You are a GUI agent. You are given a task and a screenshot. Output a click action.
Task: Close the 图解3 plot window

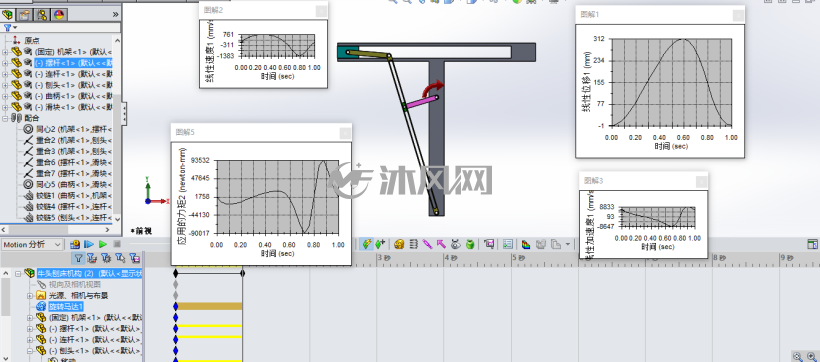(701, 181)
